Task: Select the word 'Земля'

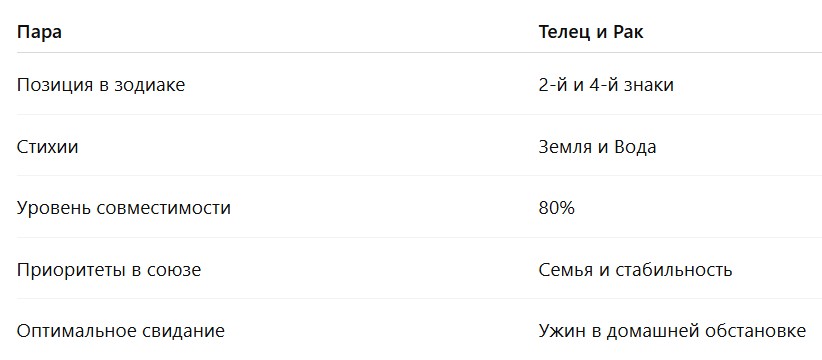Action: (562, 147)
